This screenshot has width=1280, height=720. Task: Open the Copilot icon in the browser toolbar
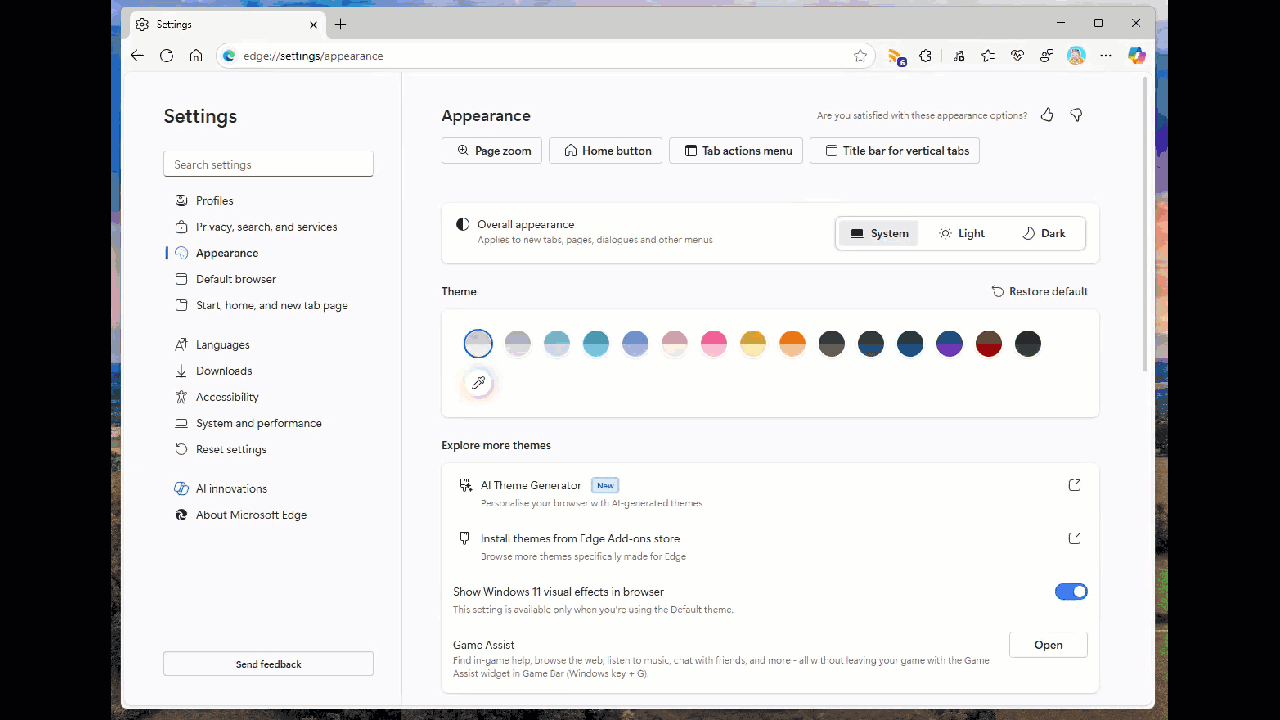pos(1137,56)
